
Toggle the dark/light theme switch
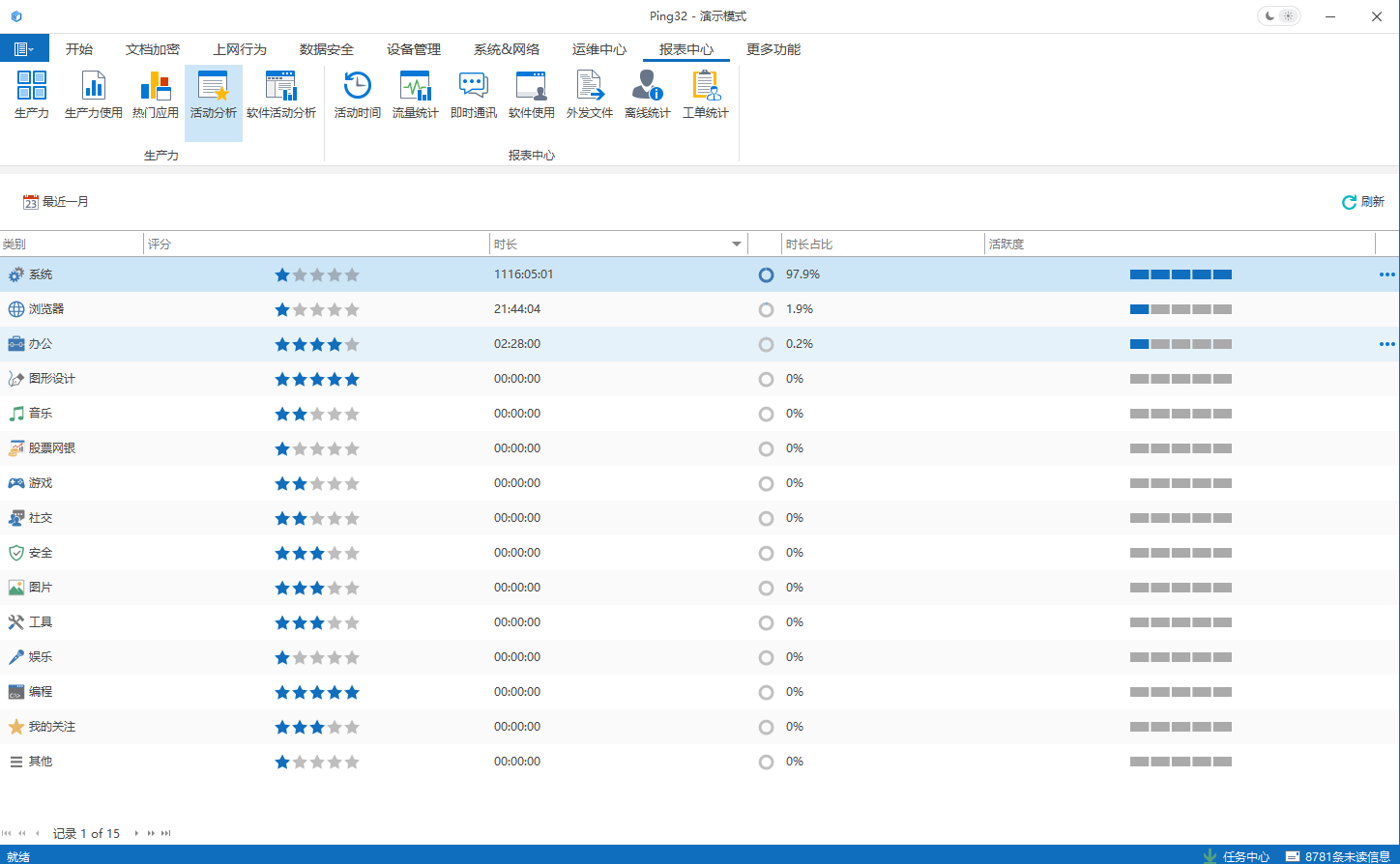[1278, 16]
